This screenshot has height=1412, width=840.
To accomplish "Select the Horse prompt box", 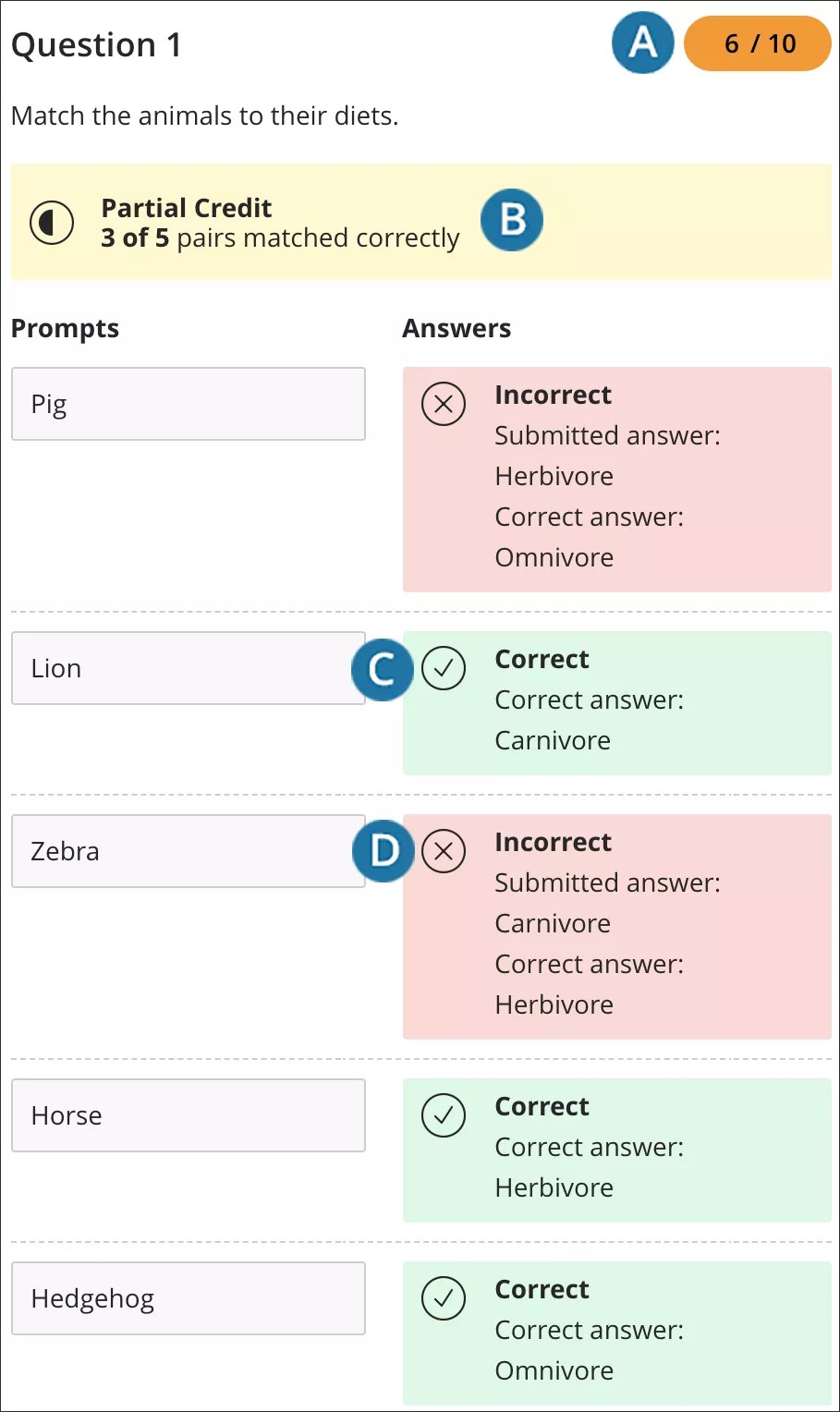I will point(189,1115).
